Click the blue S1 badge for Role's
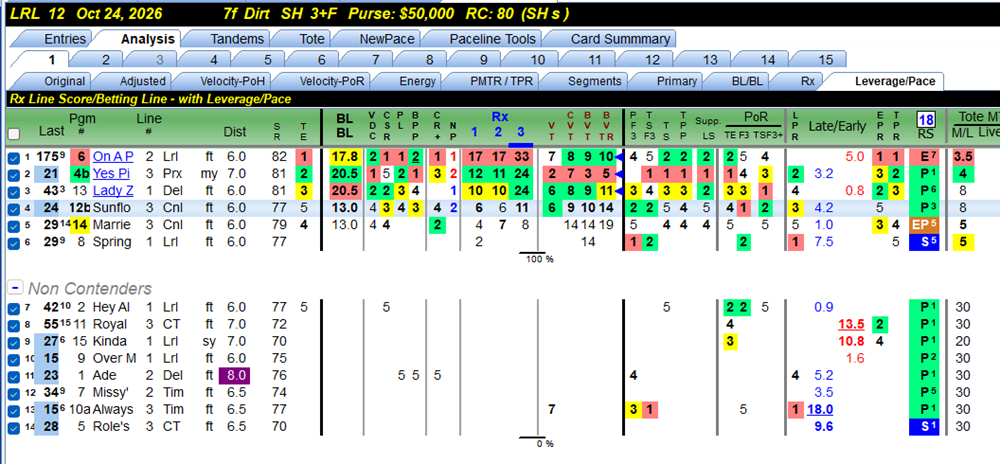 point(923,426)
